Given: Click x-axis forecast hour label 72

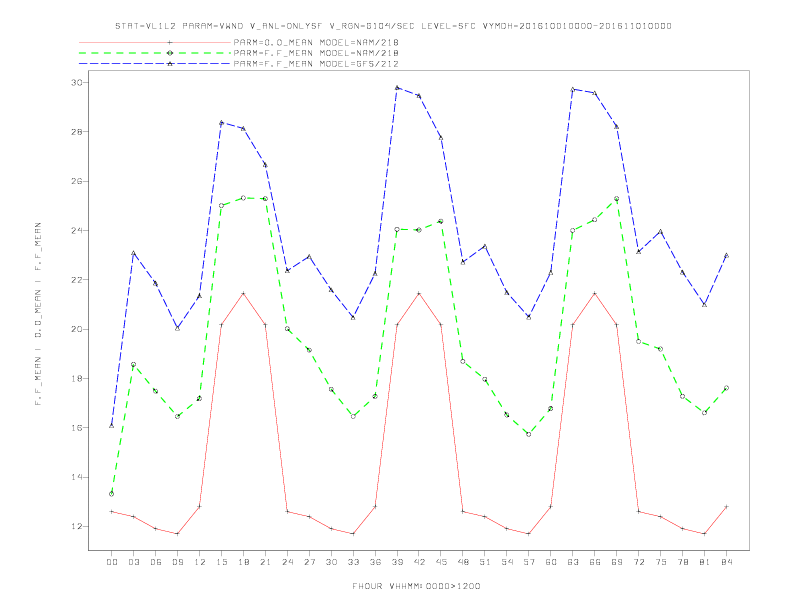Looking at the screenshot, I should click(639, 562).
